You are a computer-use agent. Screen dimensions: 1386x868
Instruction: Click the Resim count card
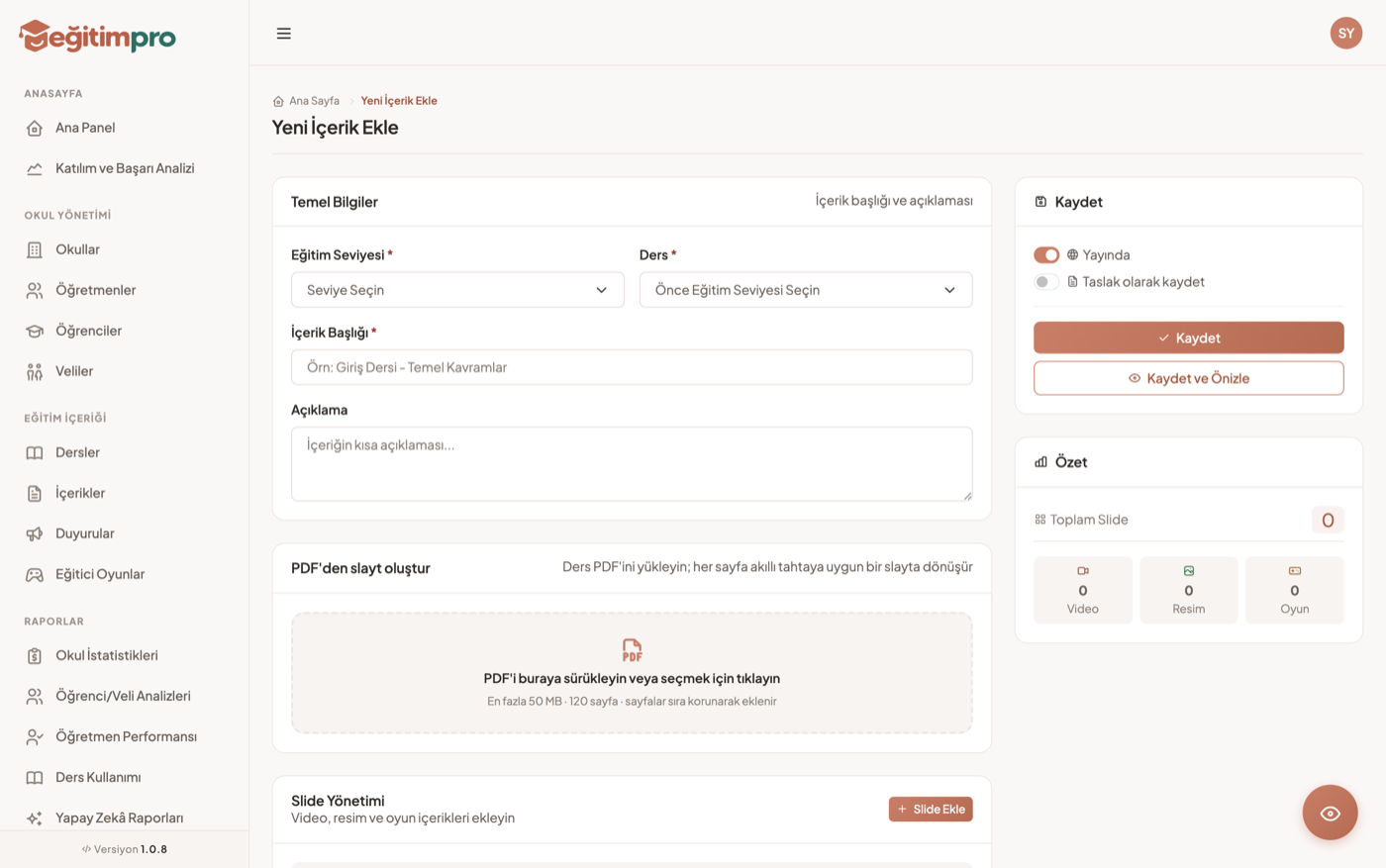click(1188, 590)
